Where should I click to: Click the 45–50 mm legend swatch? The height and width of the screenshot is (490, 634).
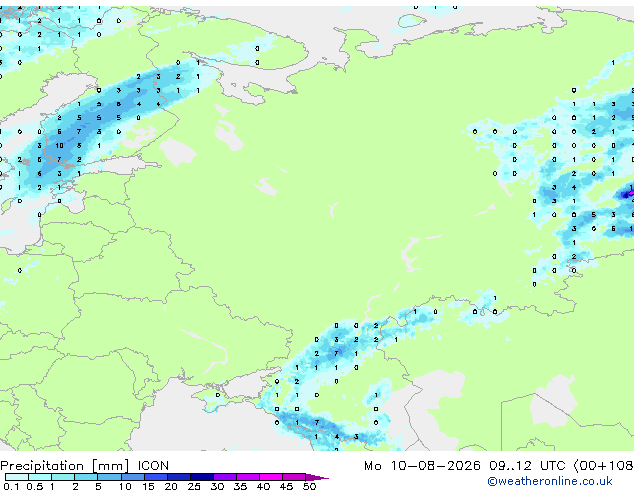[x=294, y=477]
